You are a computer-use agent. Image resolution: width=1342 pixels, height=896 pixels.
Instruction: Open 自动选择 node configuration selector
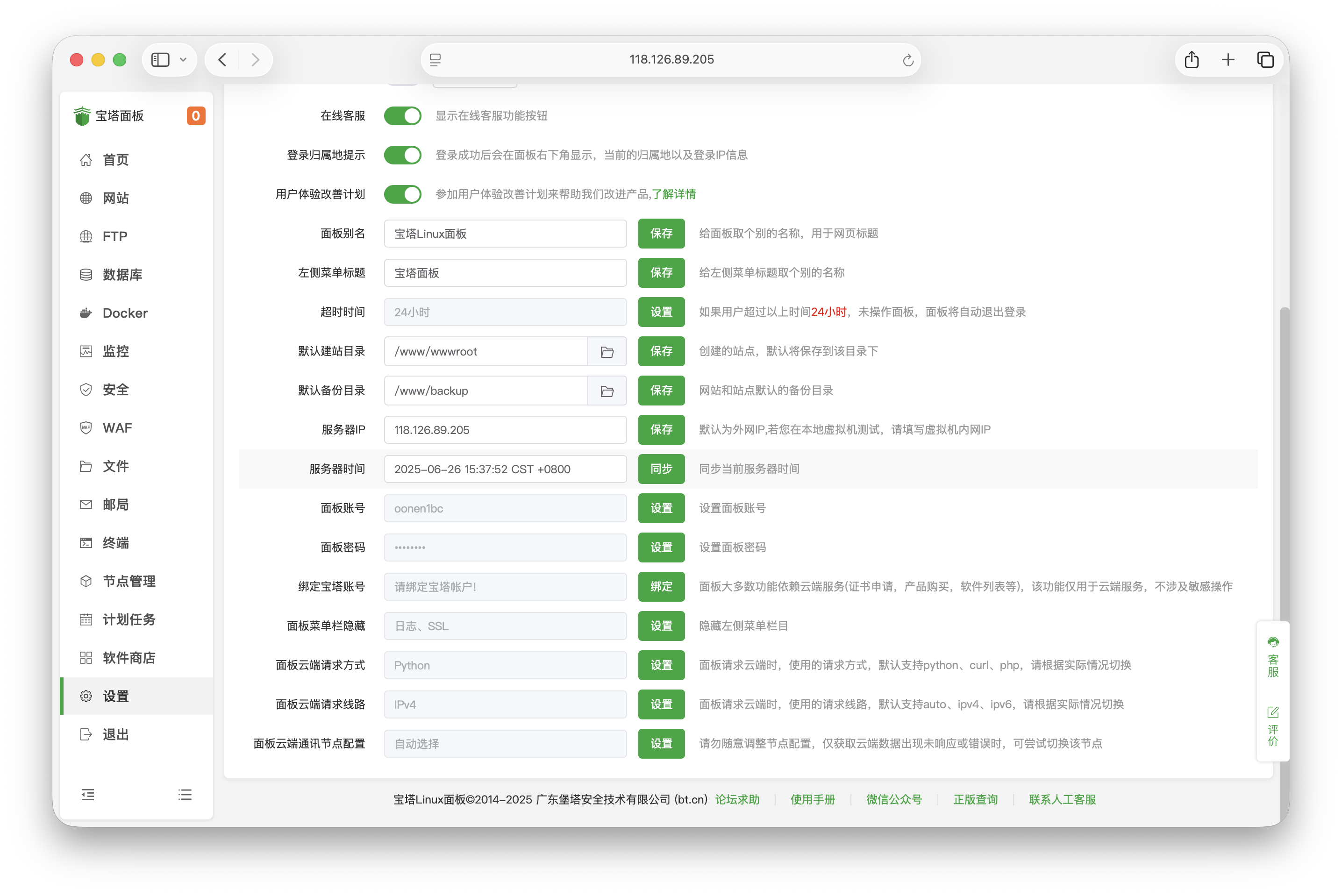505,743
